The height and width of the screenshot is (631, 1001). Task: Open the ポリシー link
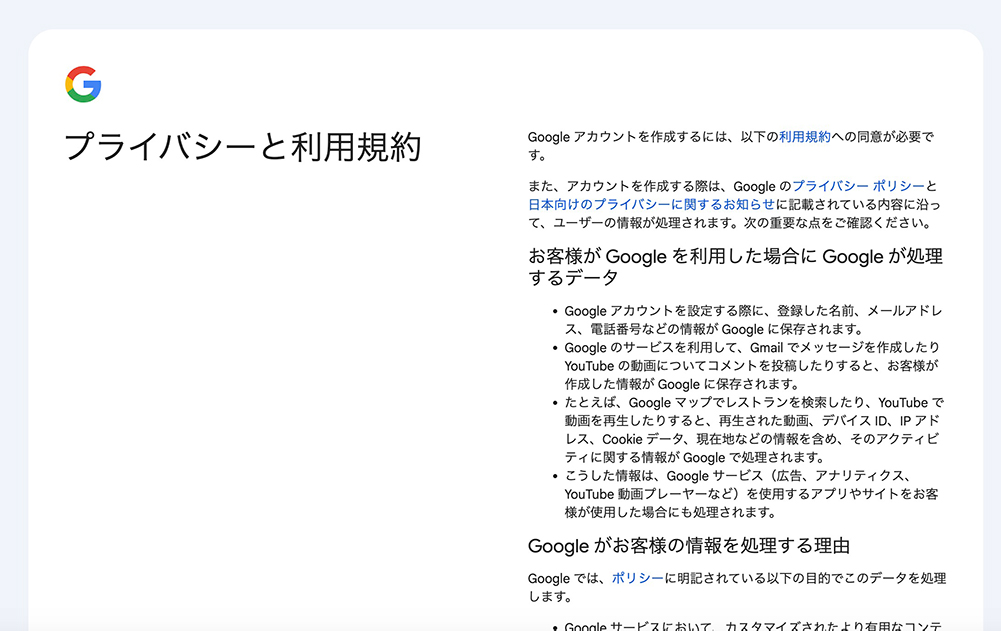638,578
